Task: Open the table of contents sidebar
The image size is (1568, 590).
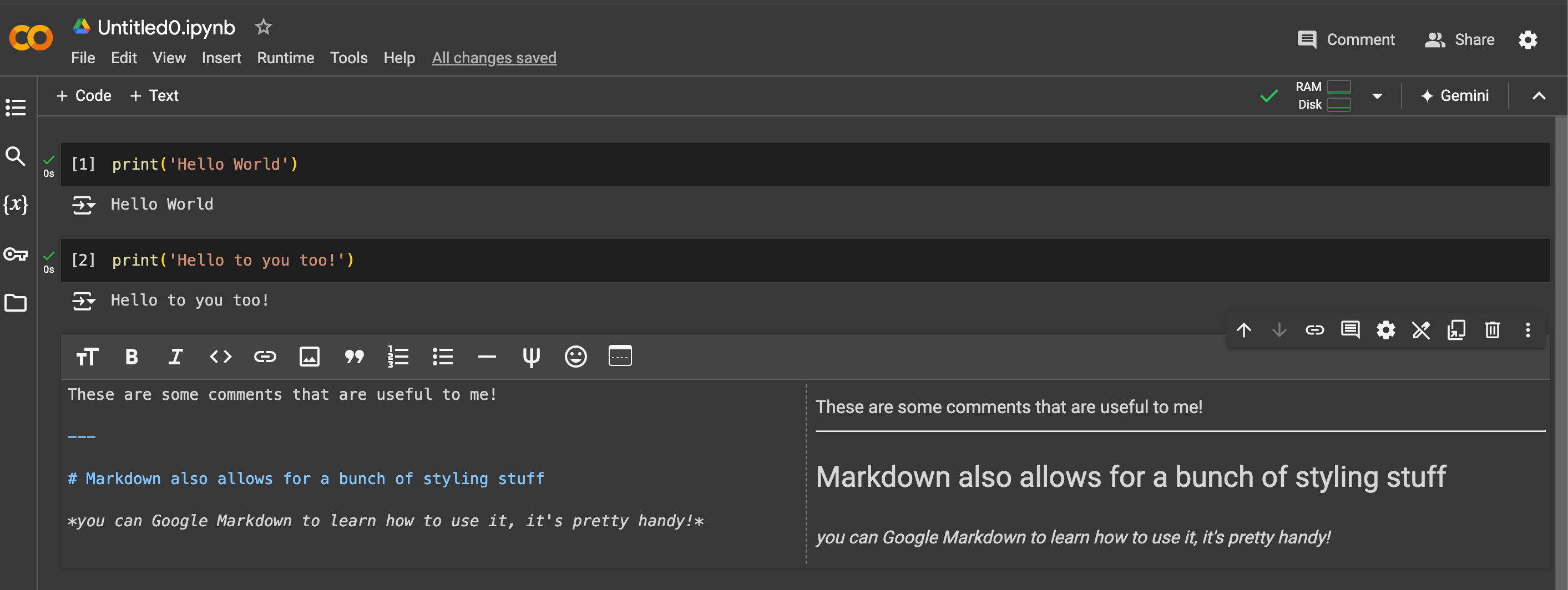Action: coord(15,108)
